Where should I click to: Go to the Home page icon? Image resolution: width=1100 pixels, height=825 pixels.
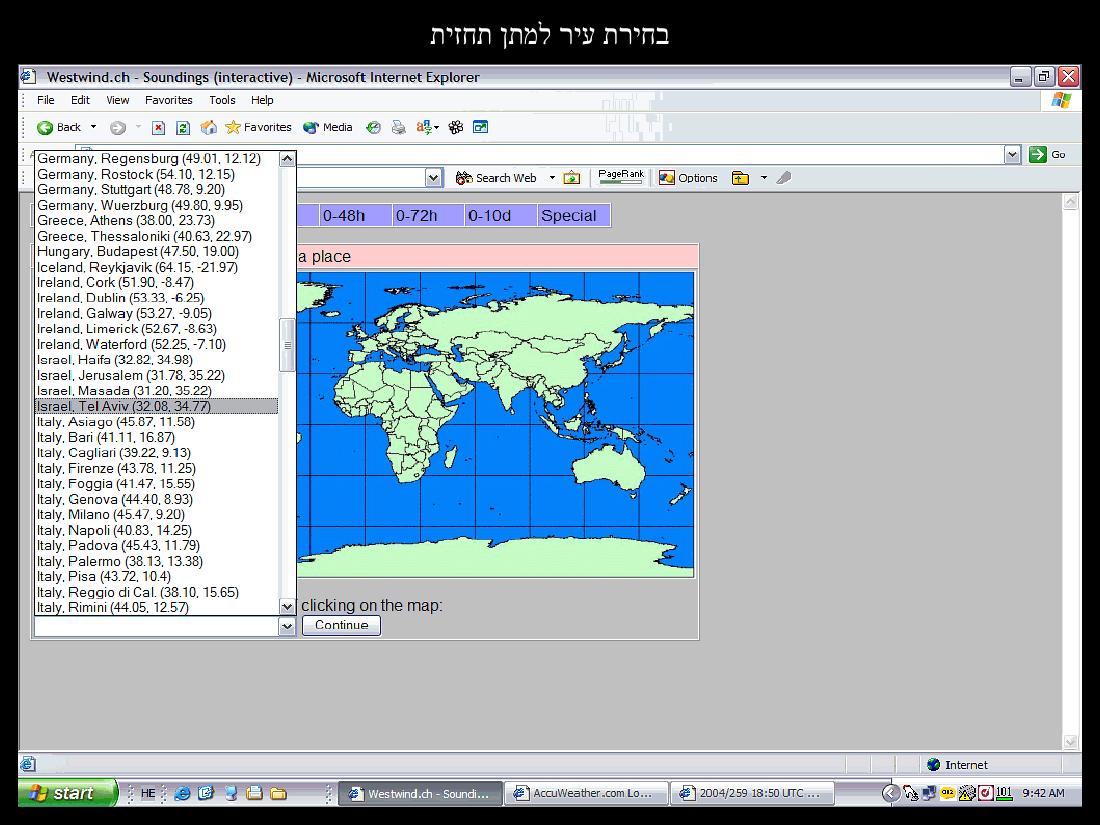208,128
